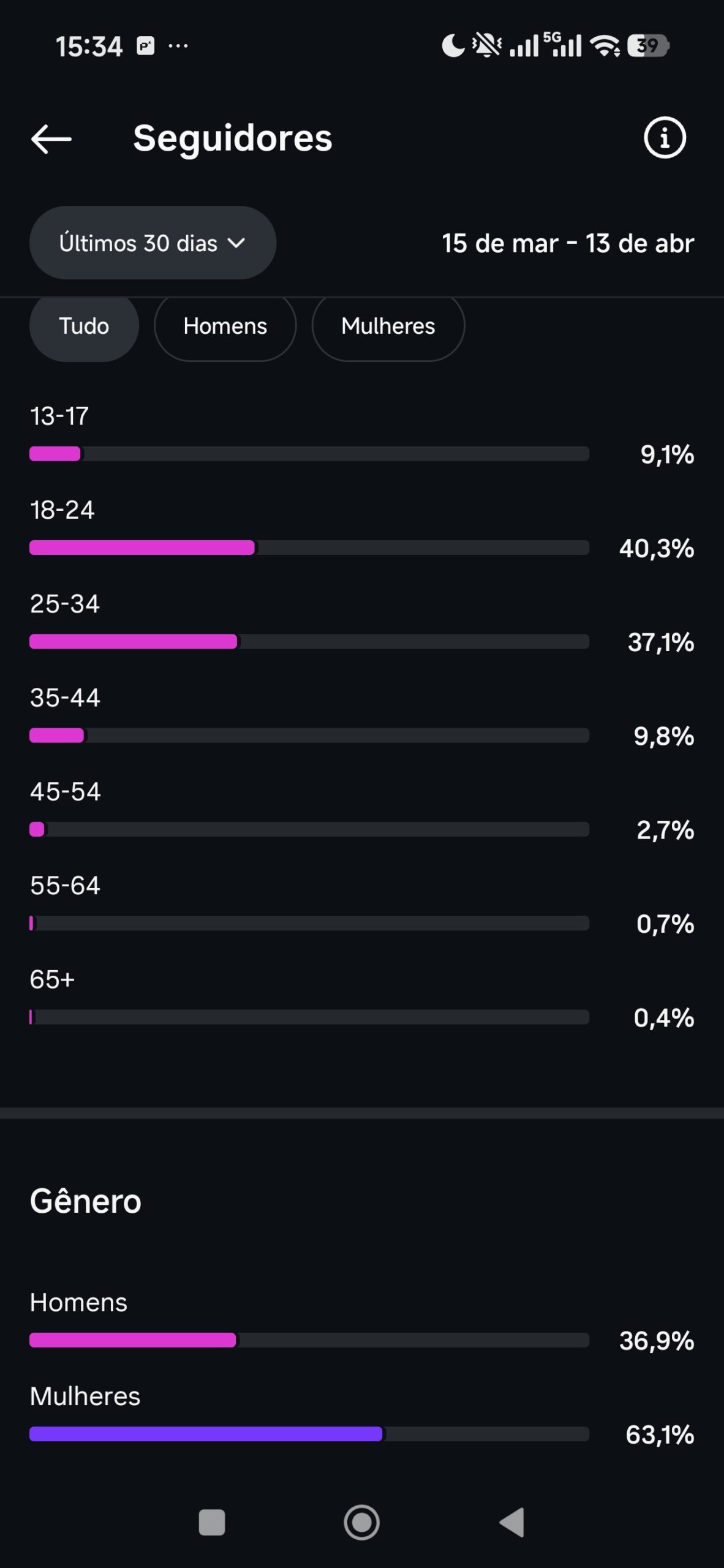Viewport: 724px width, 1568px height.
Task: Tap the Wi-Fi icon in status bar
Action: click(604, 45)
